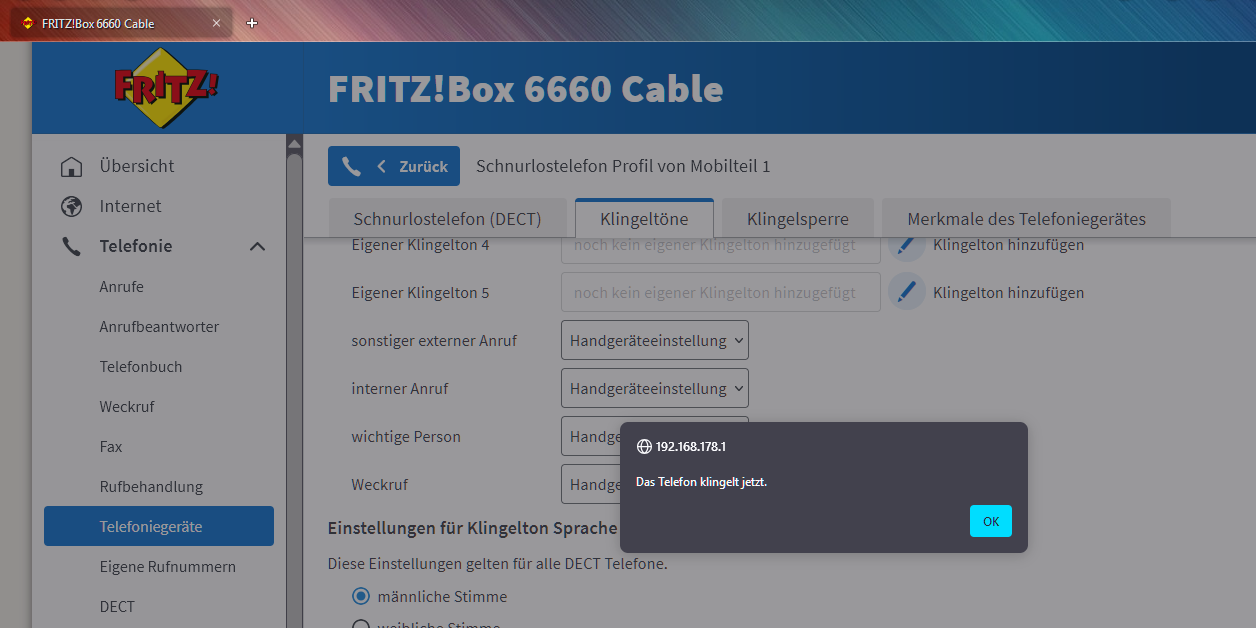
Task: Click the 'wichtige Person' label
Action: [x=406, y=436]
